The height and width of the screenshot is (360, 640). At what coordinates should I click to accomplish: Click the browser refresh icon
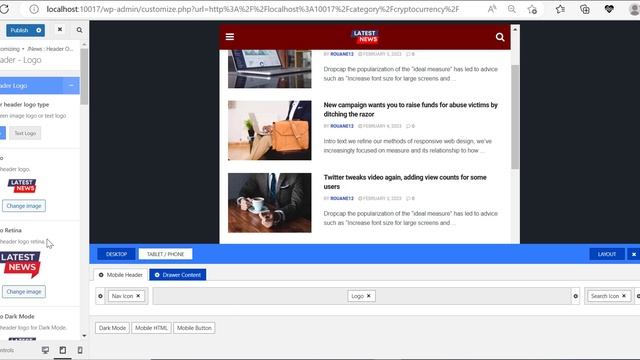click(x=4, y=9)
